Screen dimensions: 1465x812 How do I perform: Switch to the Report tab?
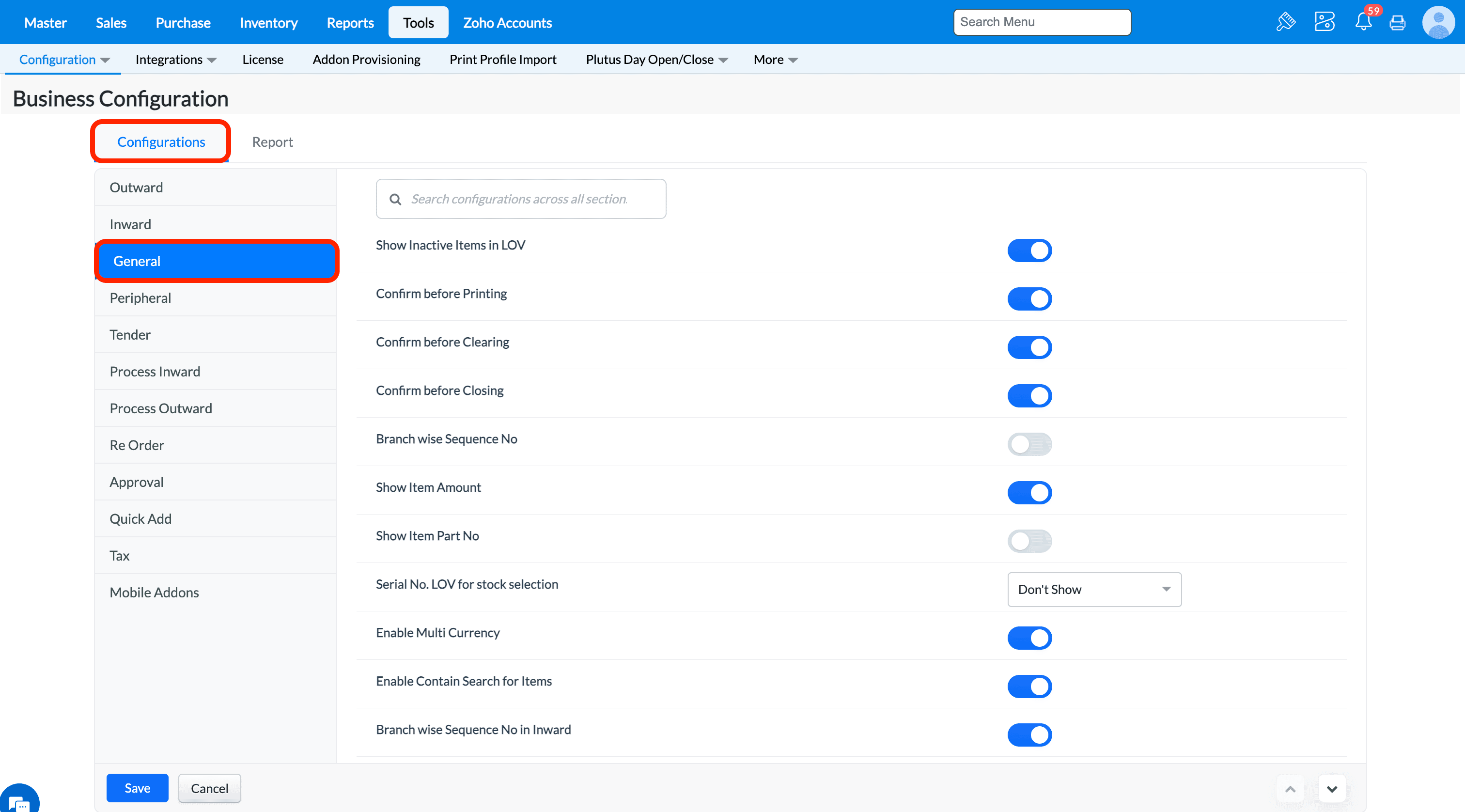(x=272, y=141)
